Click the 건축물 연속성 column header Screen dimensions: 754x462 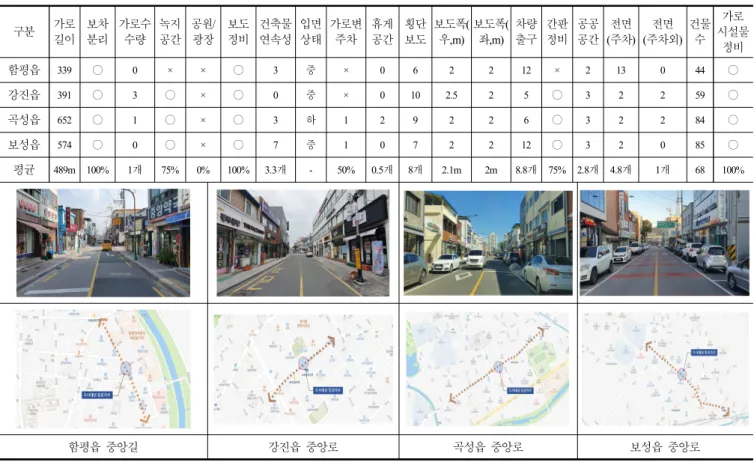click(275, 32)
